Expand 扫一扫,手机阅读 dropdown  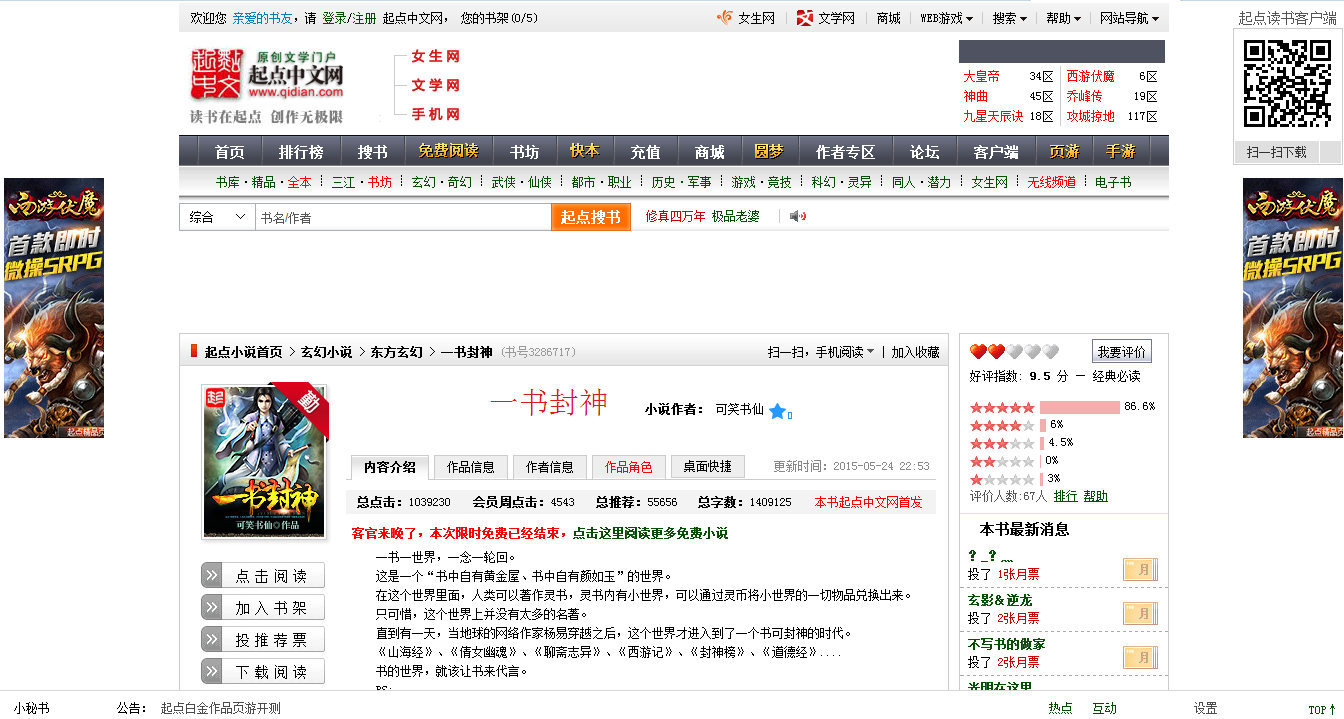coord(820,352)
